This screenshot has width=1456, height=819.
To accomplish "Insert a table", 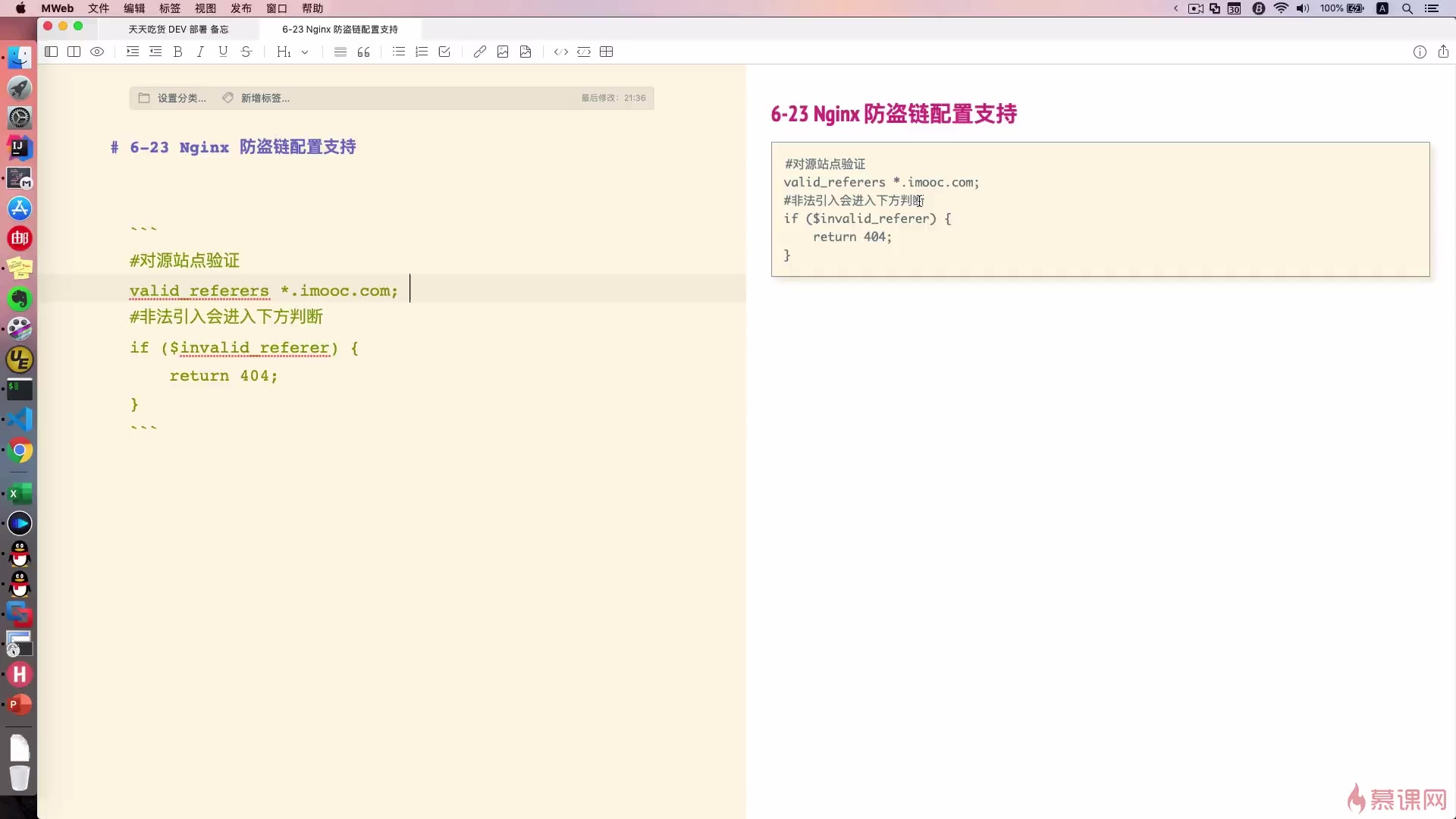I will (606, 52).
